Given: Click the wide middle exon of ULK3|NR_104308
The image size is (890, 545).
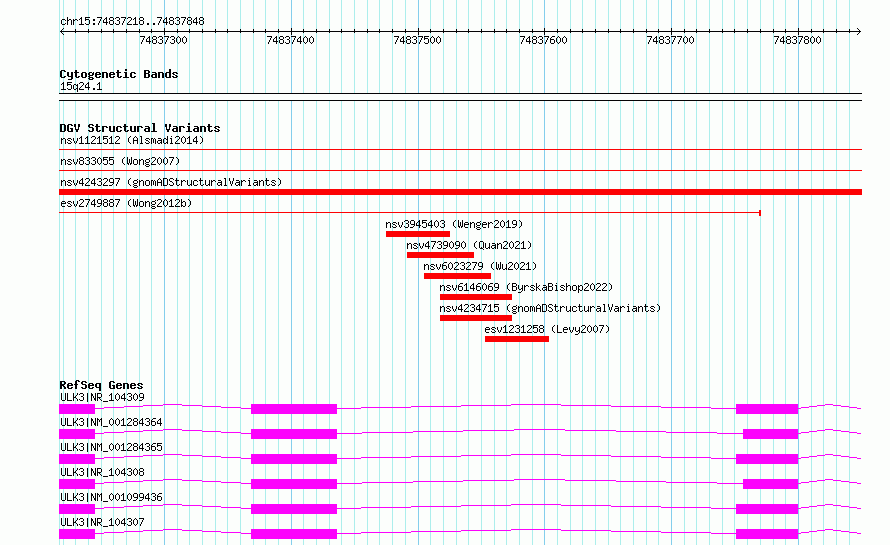Looking at the screenshot, I should pyautogui.click(x=294, y=484).
